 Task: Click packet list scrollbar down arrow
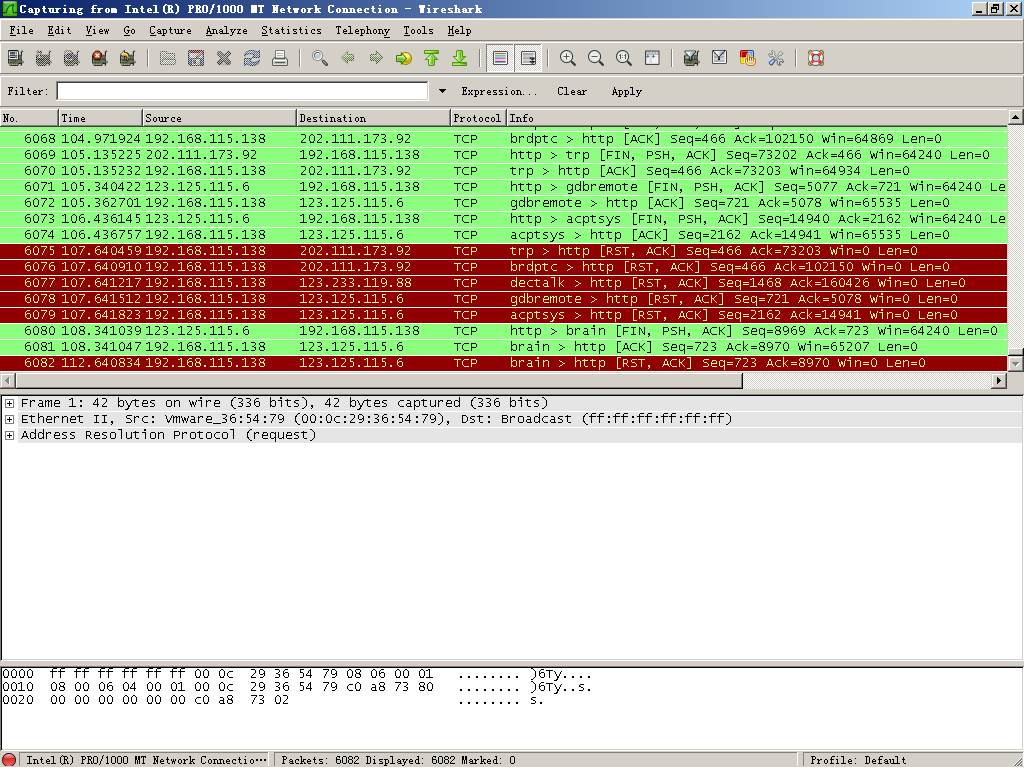tap(1016, 362)
